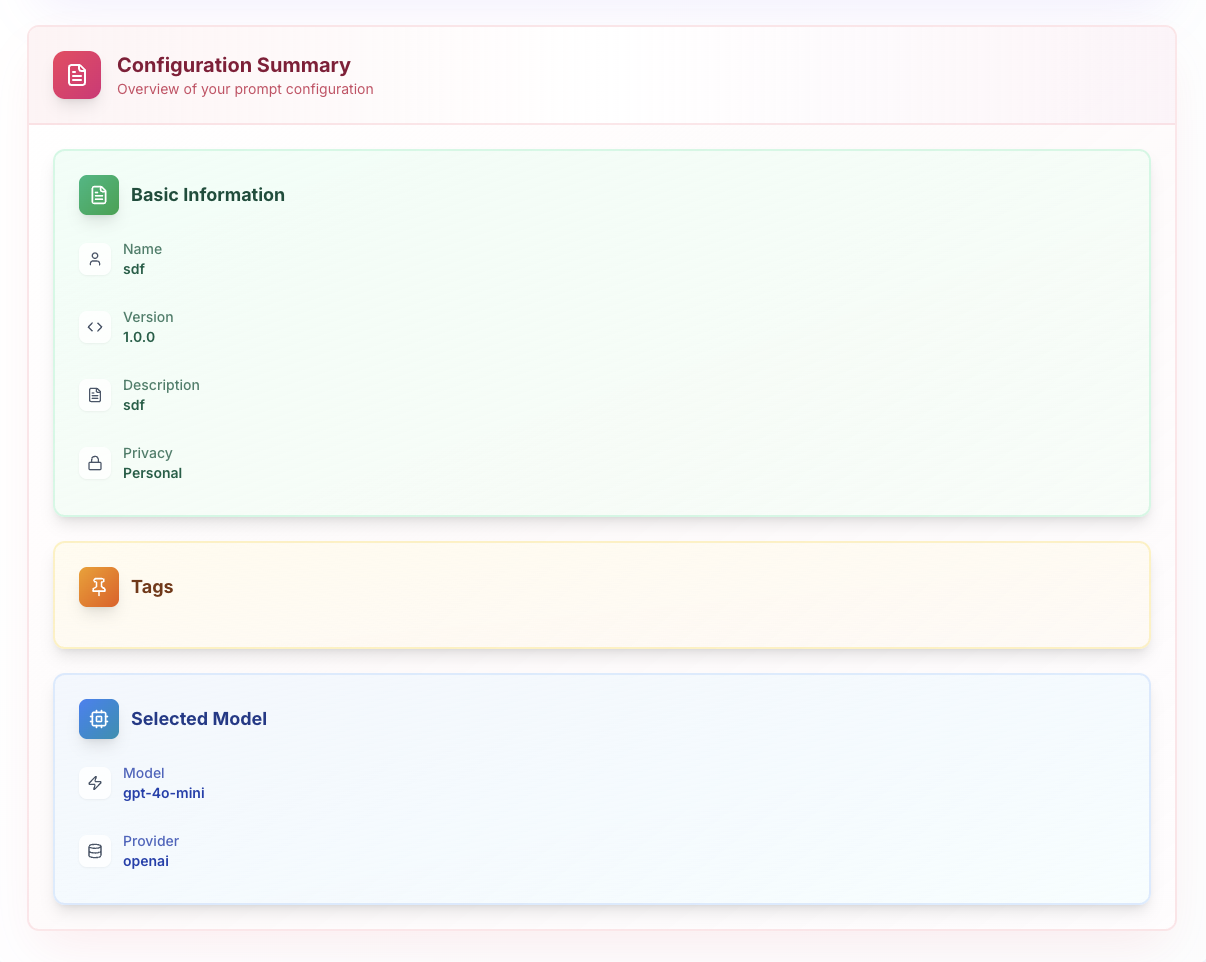Click the Name label
Image resolution: width=1206 pixels, height=962 pixels.
[x=142, y=249]
